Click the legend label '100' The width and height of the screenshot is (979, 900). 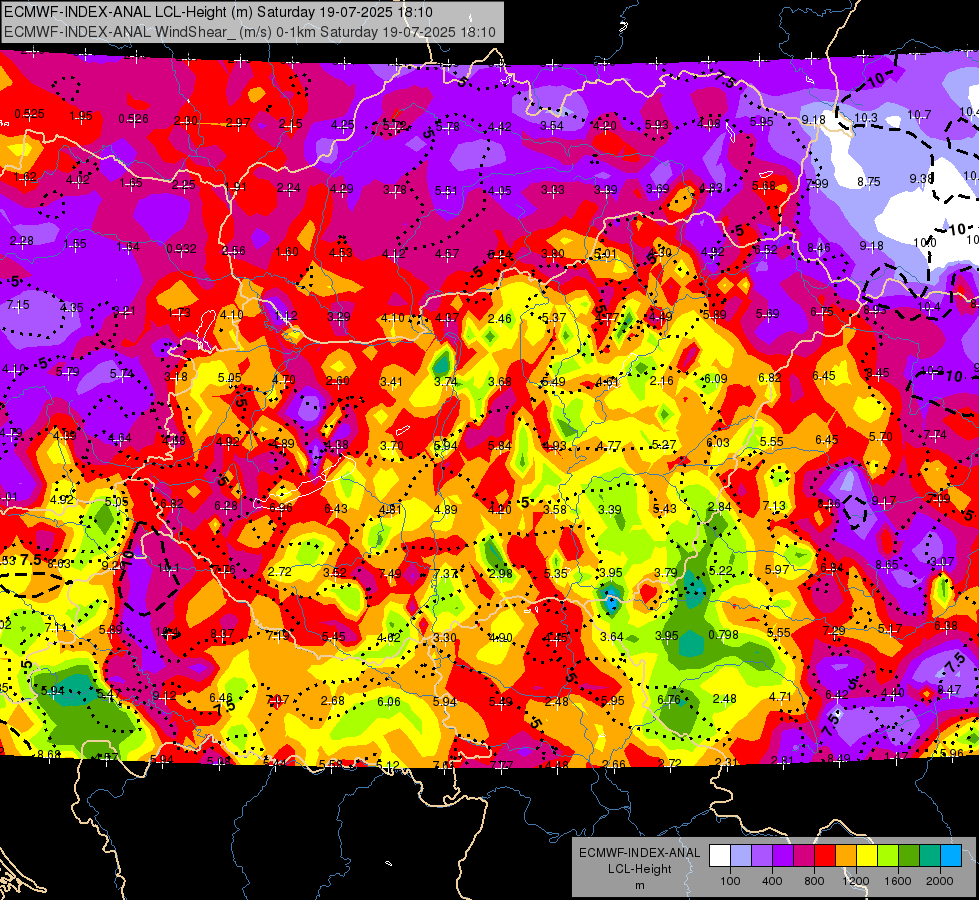point(730,881)
